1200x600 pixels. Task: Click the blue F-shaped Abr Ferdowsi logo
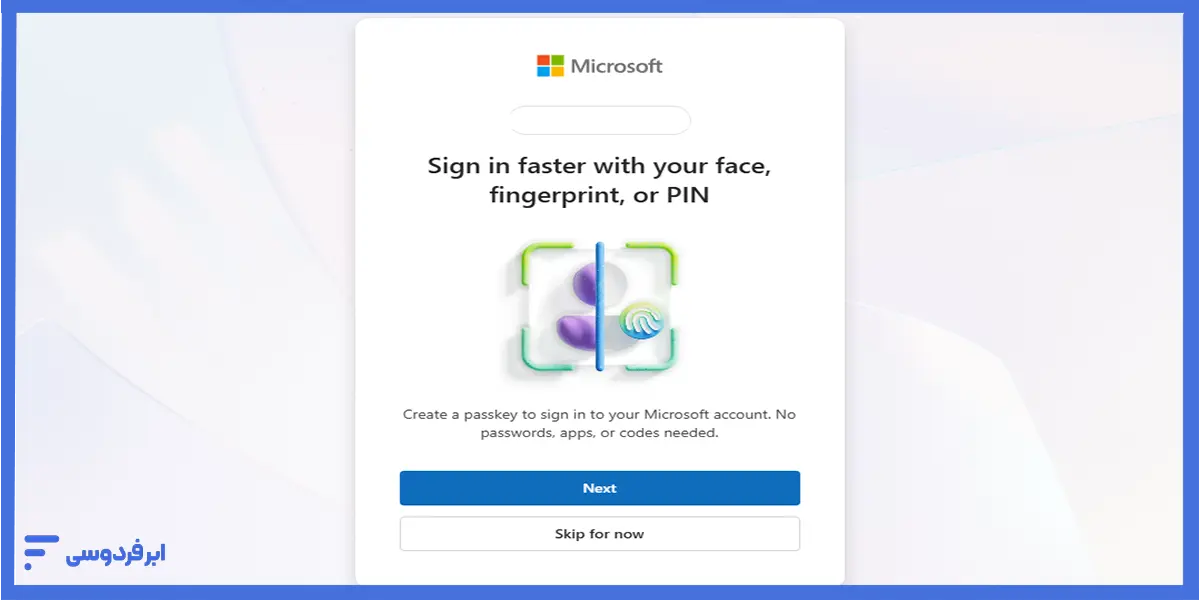pyautogui.click(x=42, y=552)
